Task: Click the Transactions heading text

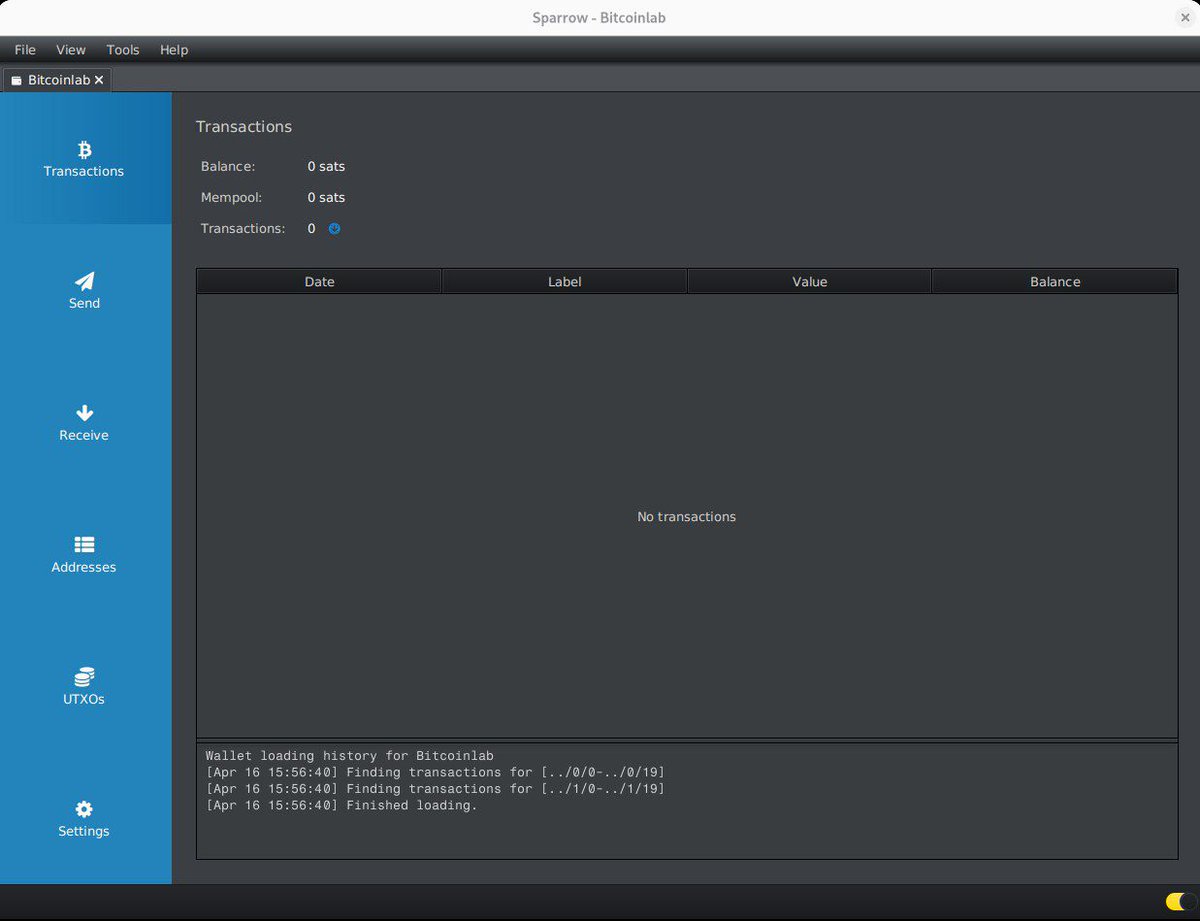Action: (x=244, y=127)
